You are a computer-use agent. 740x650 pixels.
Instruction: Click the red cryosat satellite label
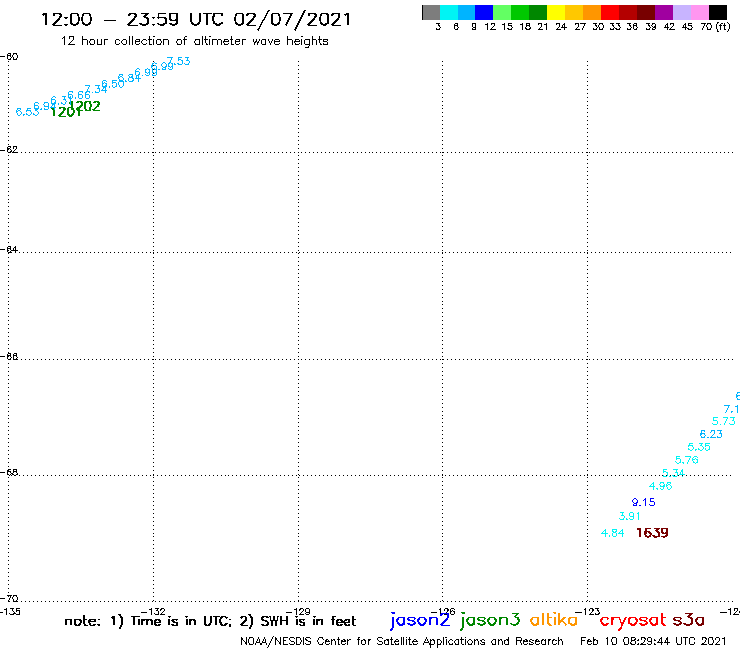(633, 621)
